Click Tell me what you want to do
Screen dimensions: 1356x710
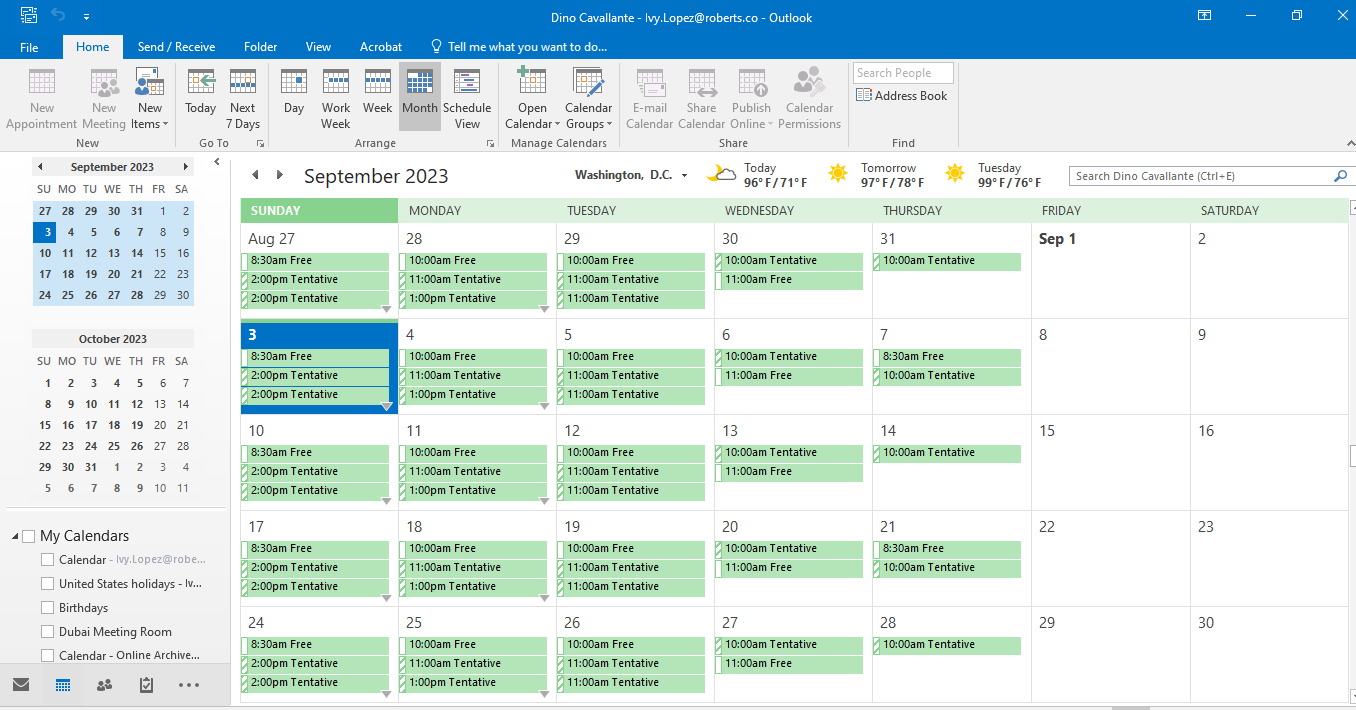click(x=519, y=47)
